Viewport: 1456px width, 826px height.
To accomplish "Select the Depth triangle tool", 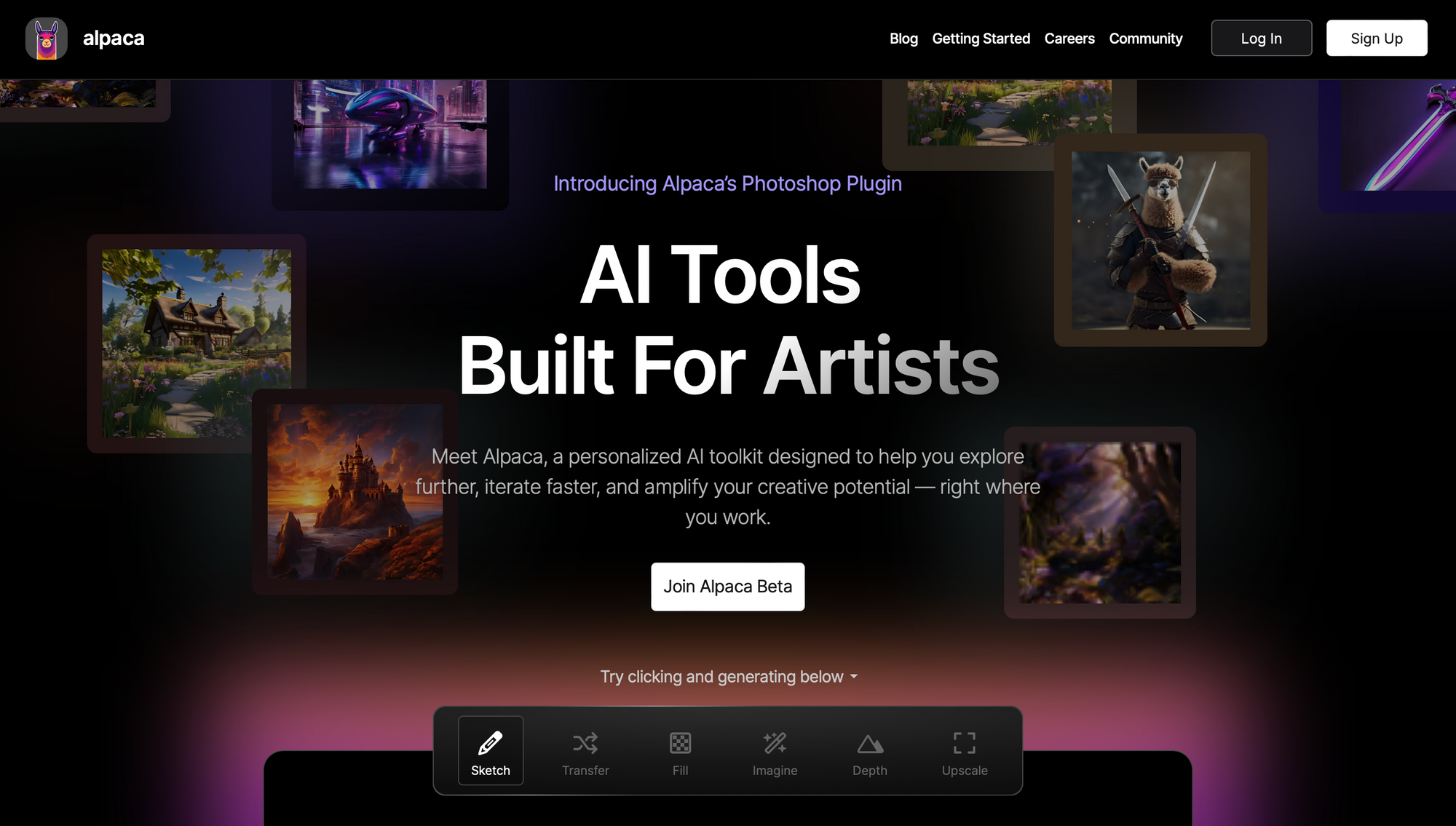I will pos(869,751).
